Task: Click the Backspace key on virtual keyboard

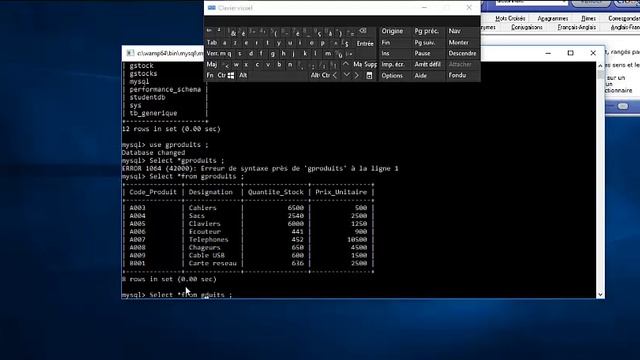Action: click(362, 31)
